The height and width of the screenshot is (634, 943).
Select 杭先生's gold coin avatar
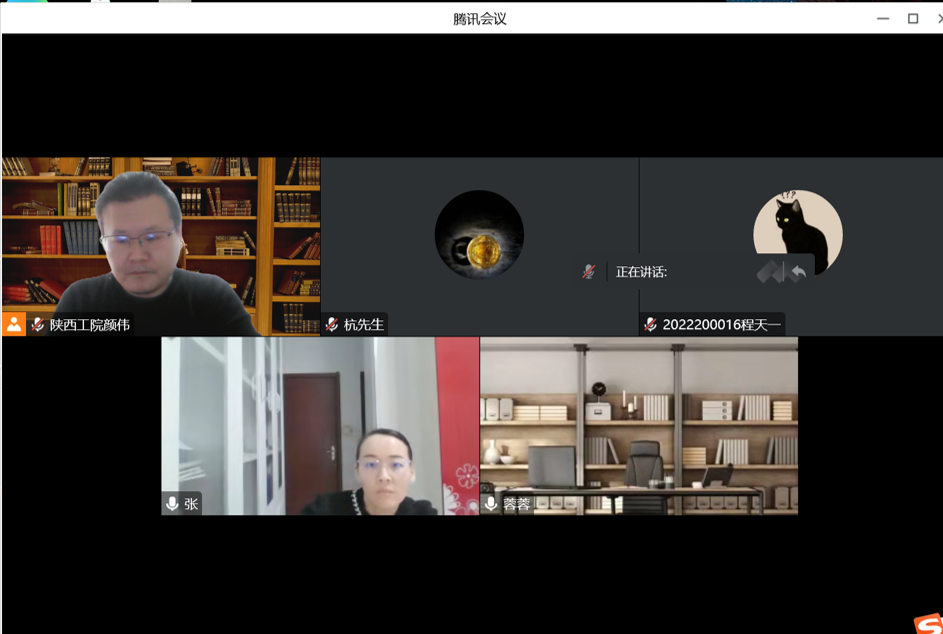(x=479, y=235)
